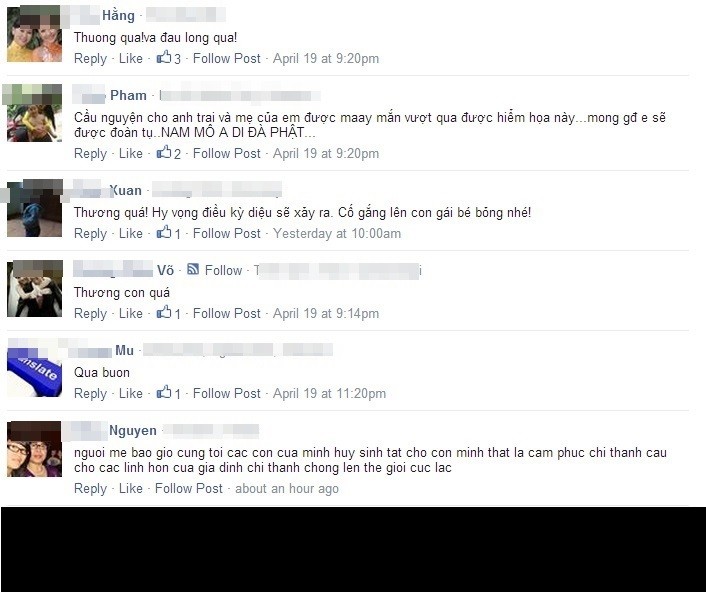Click the thumbs-up icon on Võ's comment
The image size is (706, 592).
click(x=164, y=312)
